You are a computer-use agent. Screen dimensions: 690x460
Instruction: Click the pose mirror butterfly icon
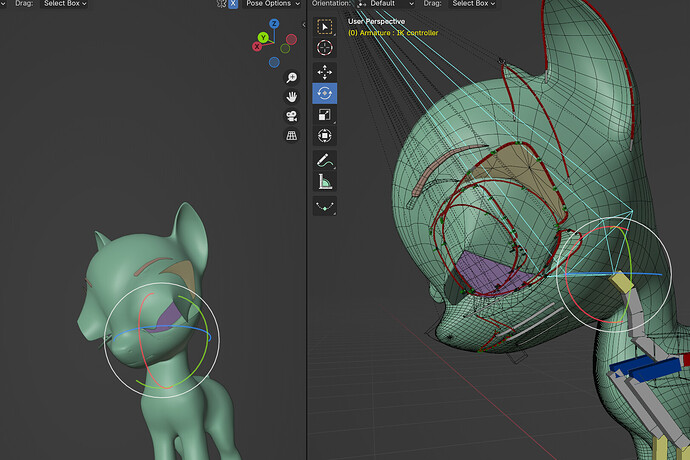[x=221, y=4]
